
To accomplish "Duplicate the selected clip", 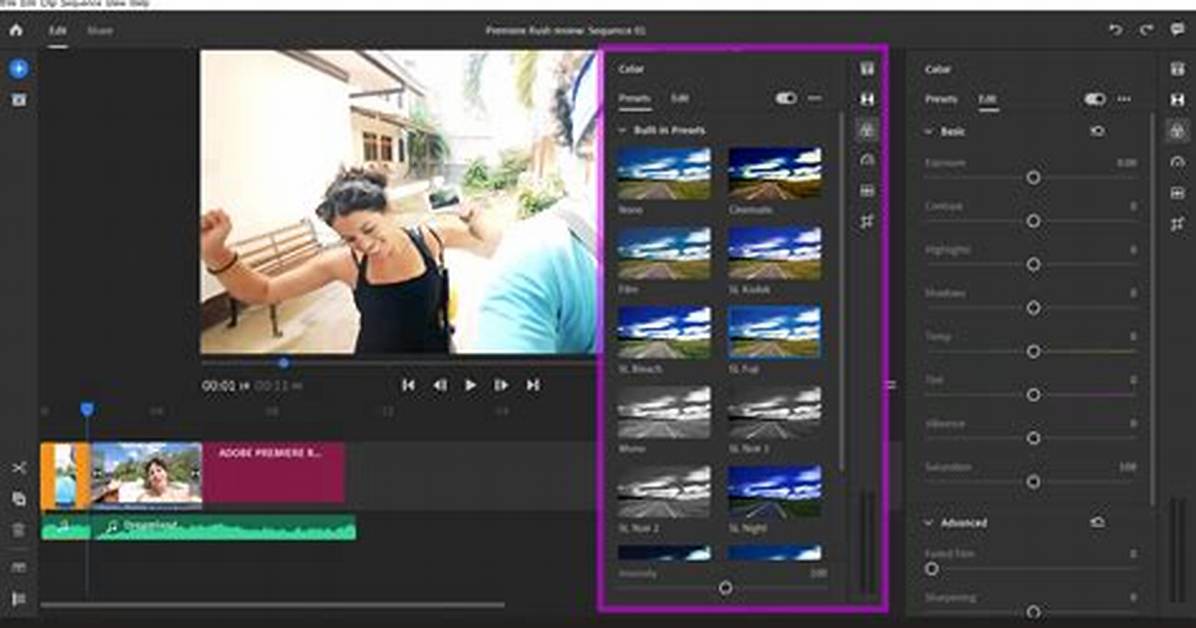I will click(x=19, y=499).
